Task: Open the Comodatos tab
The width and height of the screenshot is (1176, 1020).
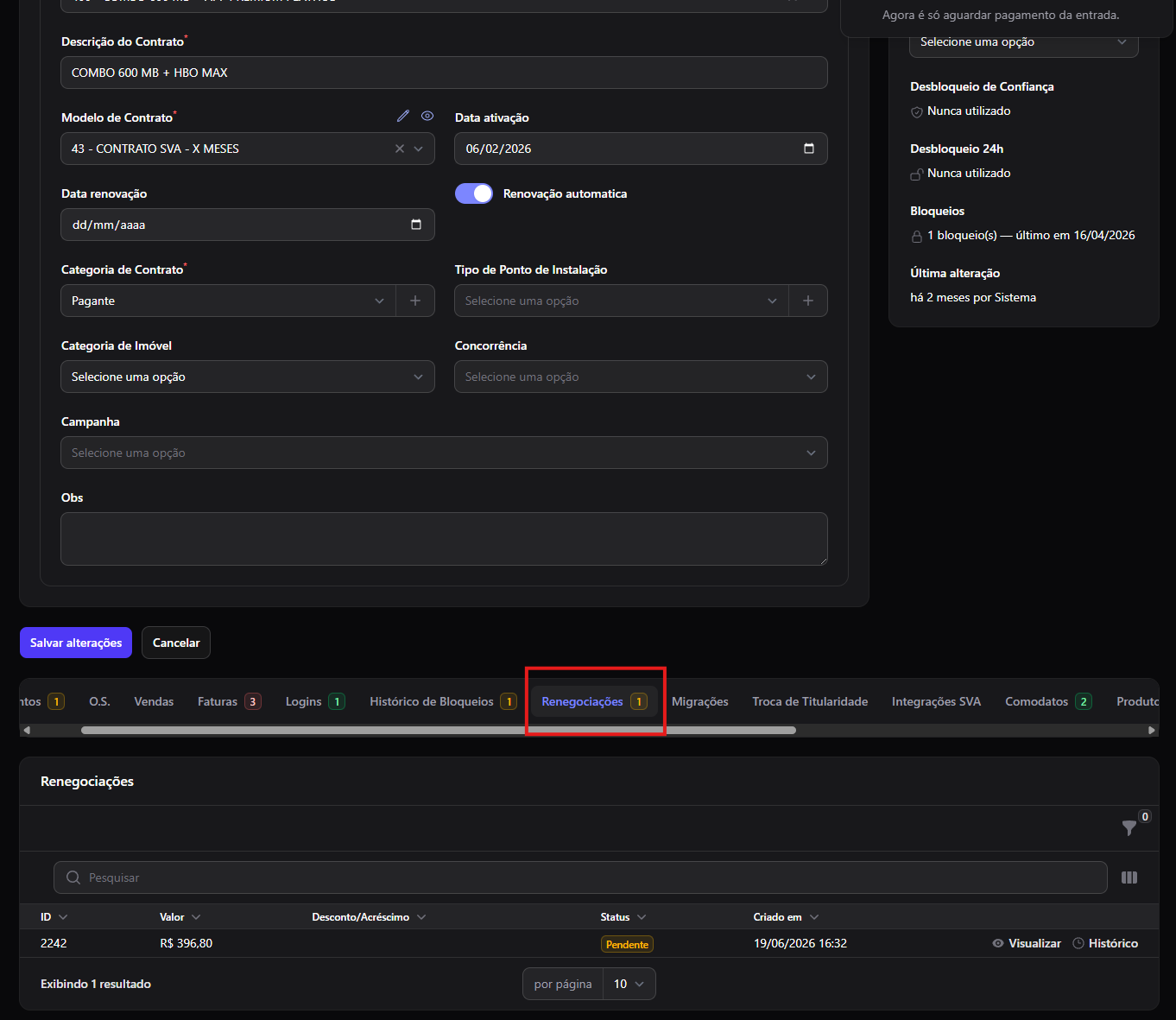Action: pos(1048,701)
